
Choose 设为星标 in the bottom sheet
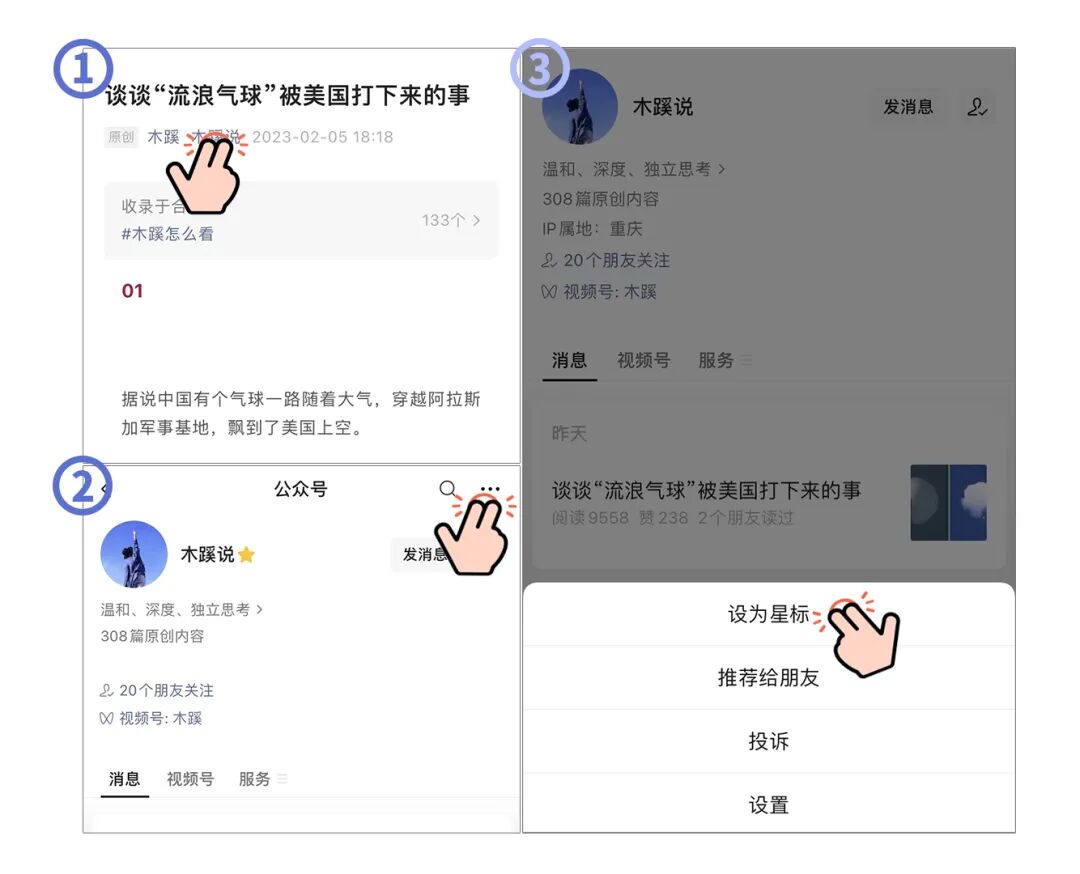pyautogui.click(x=769, y=614)
